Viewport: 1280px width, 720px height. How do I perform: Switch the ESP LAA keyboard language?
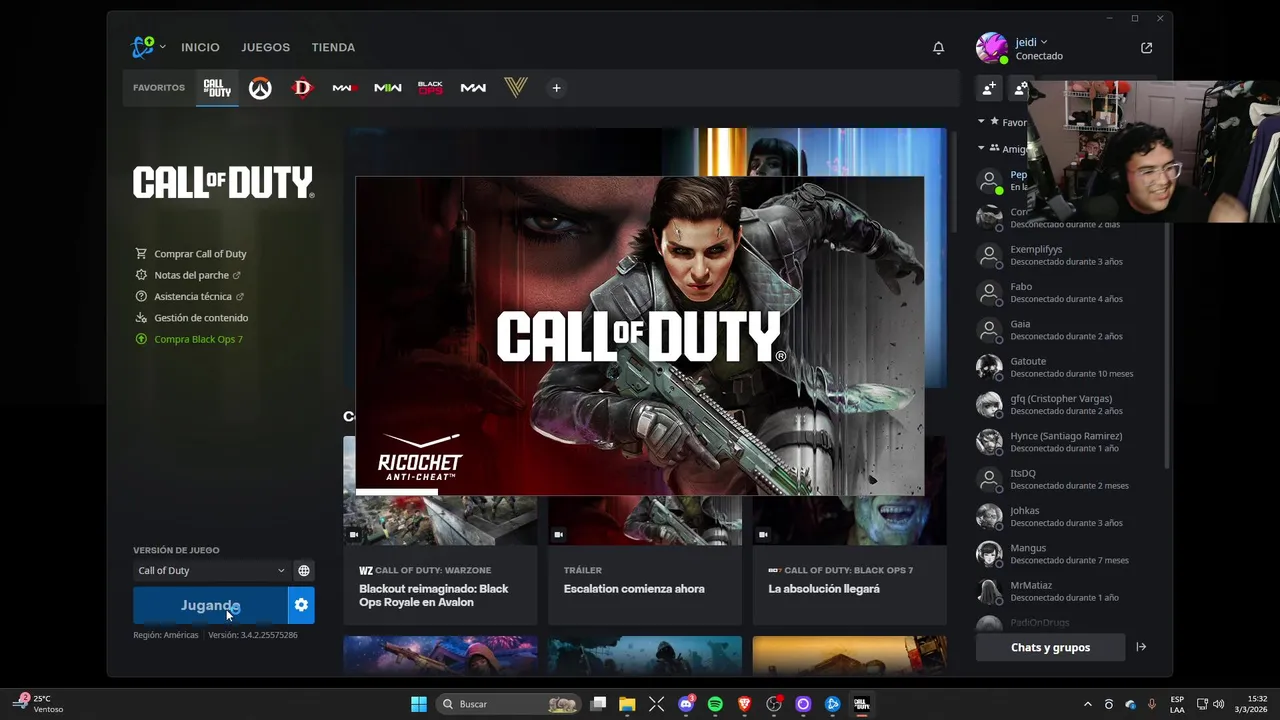click(1177, 704)
